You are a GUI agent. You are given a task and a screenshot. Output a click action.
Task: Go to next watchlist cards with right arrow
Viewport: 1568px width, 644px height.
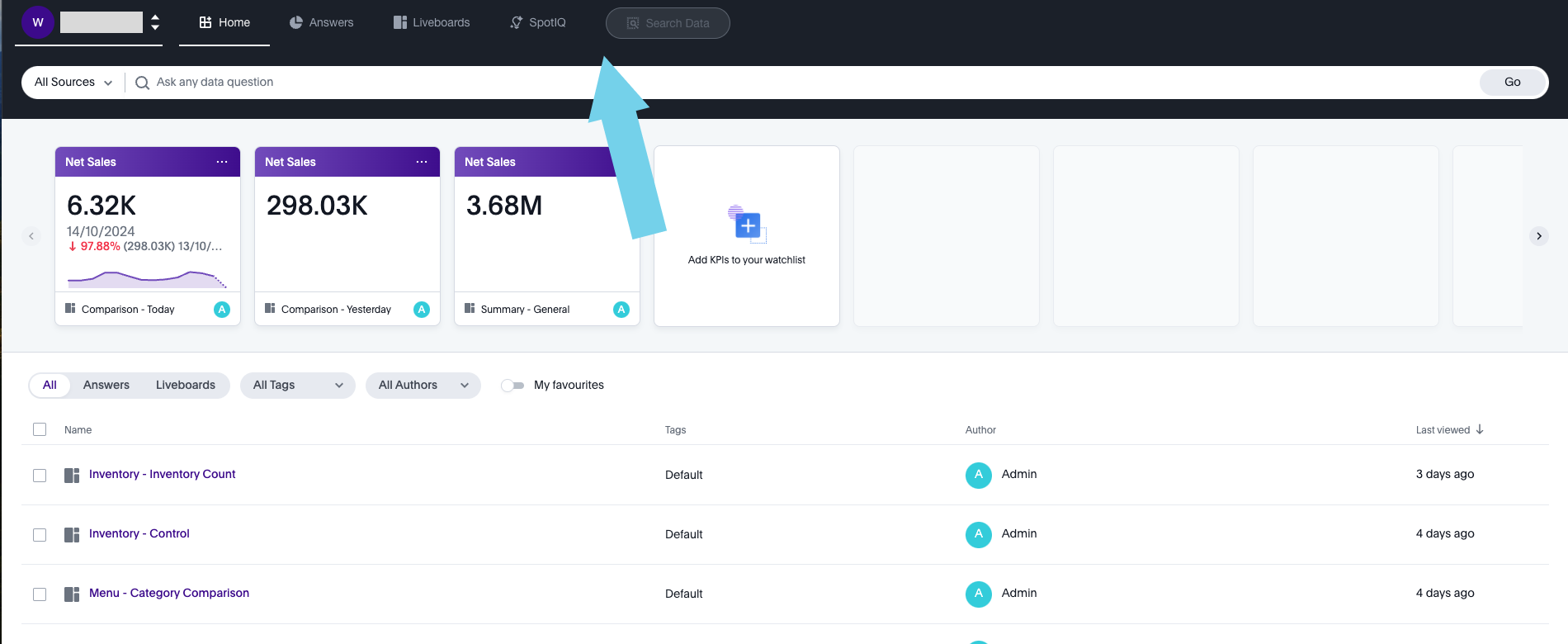1539,236
